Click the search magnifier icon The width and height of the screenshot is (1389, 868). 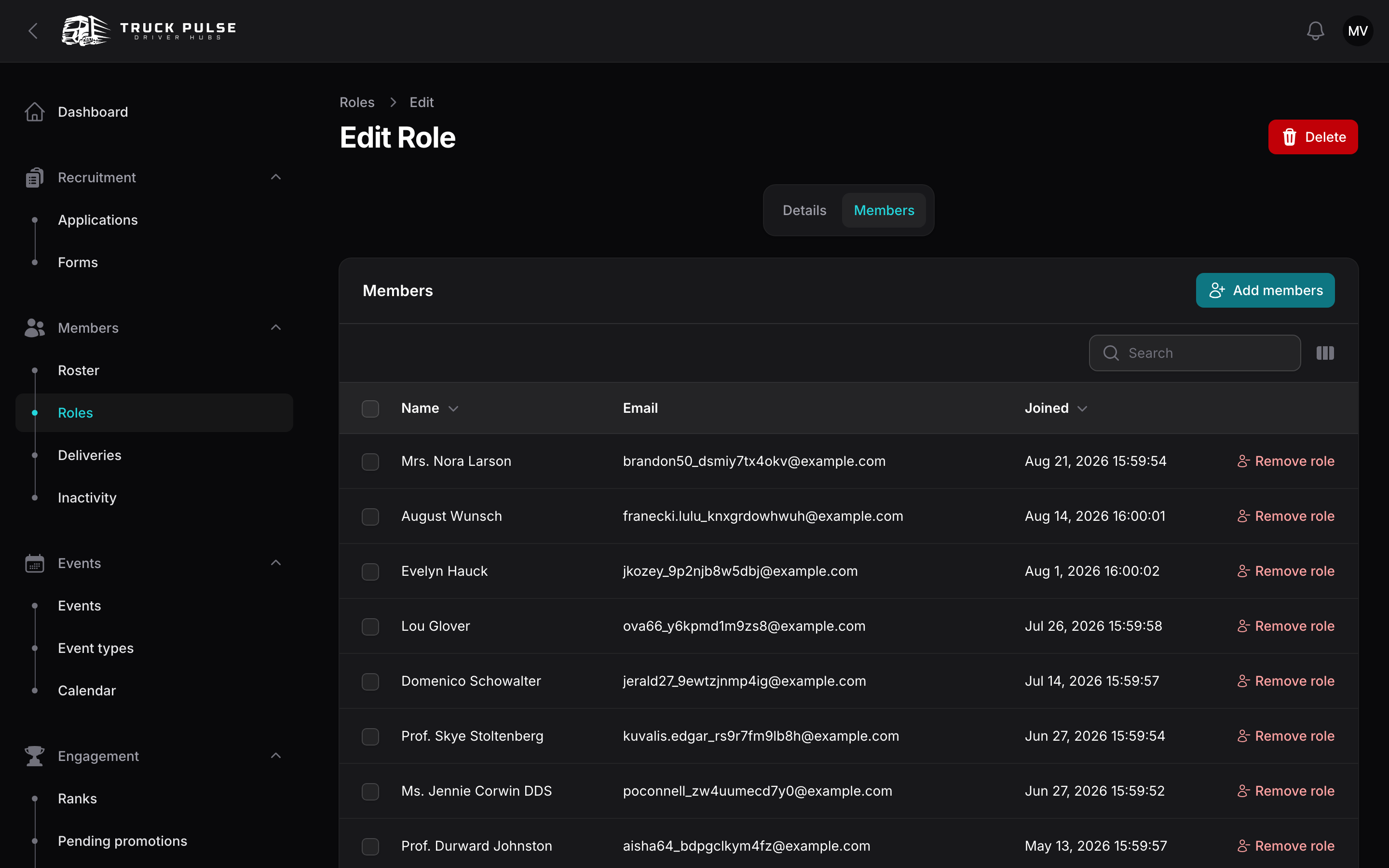1111,353
